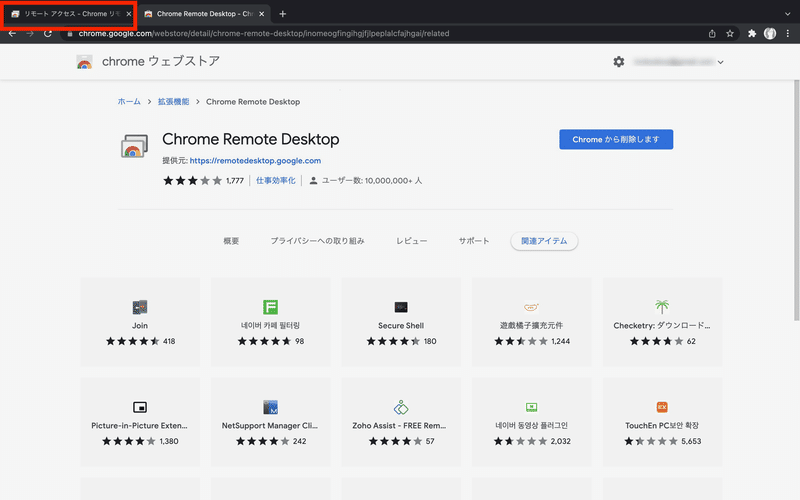Open the 概要 tab

tap(231, 241)
